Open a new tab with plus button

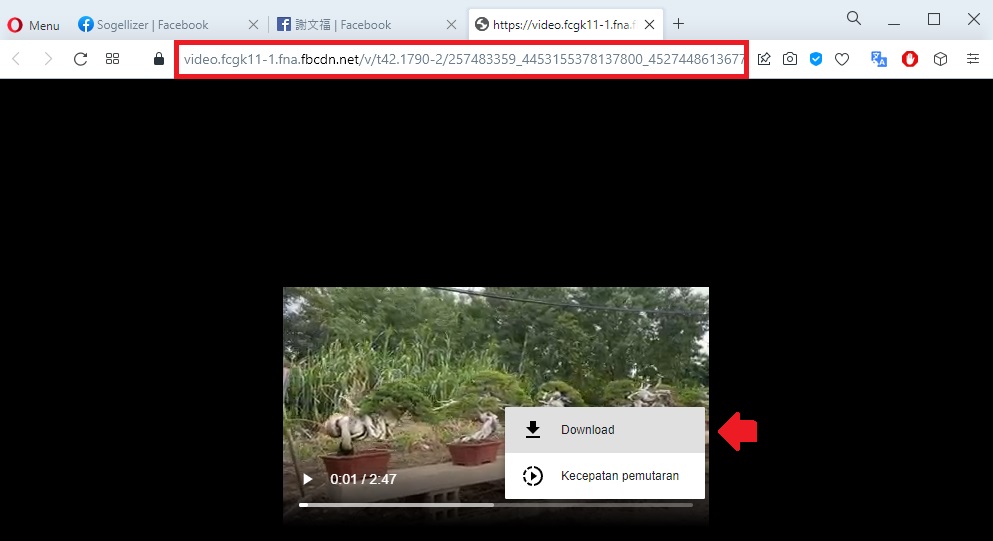coord(678,24)
